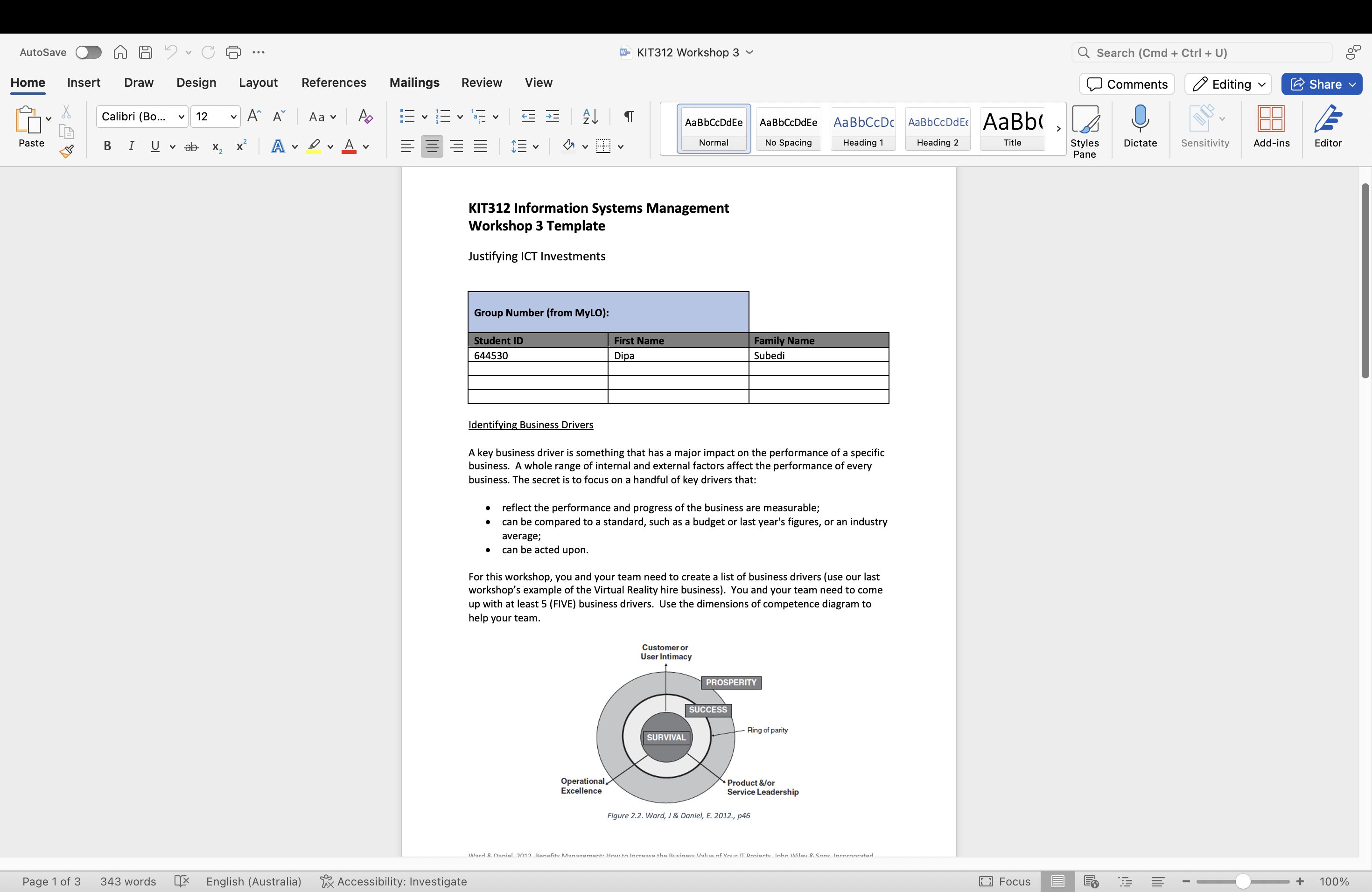Click the Comments button

click(1127, 84)
